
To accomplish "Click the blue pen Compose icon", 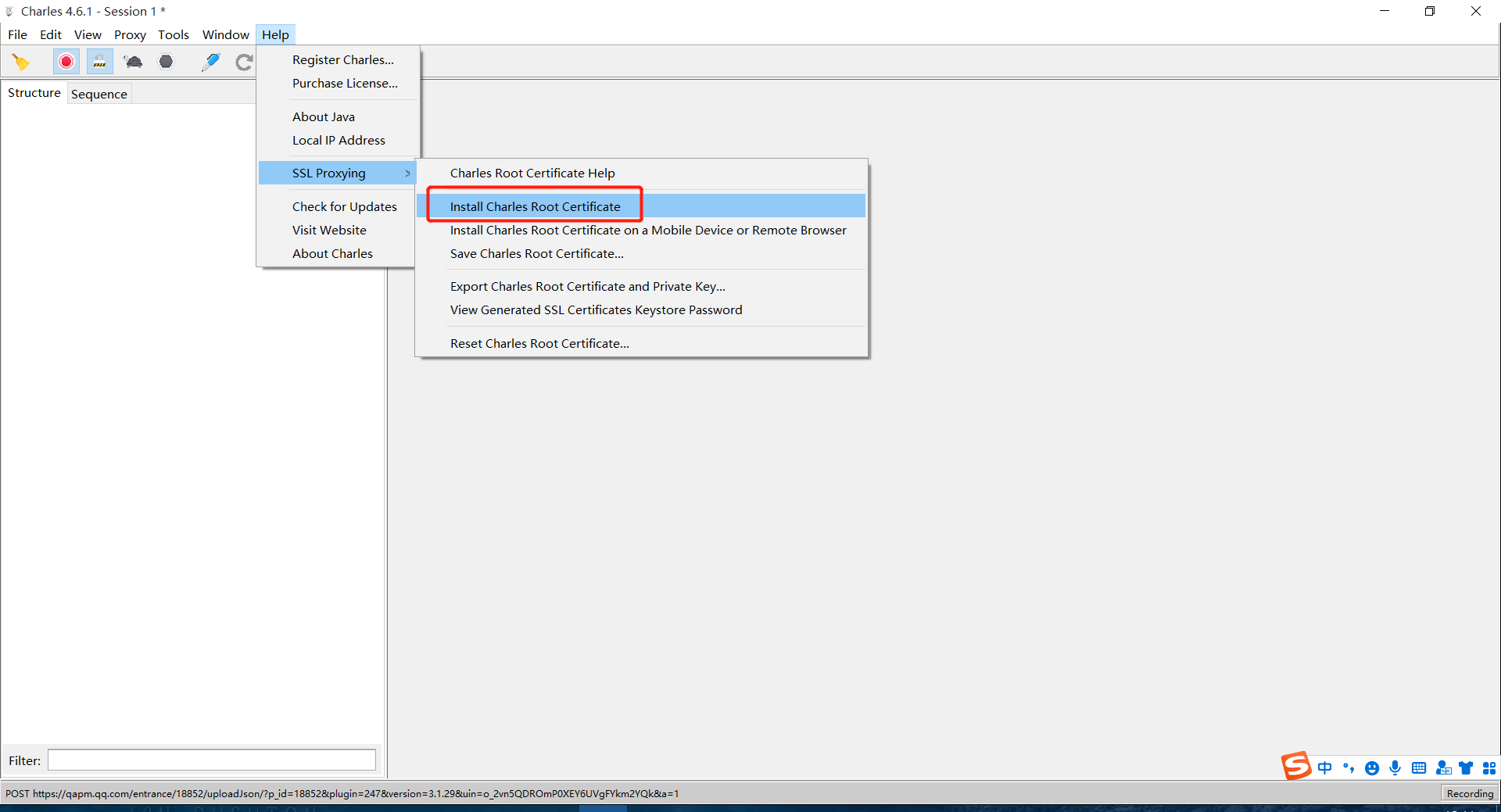I will tap(210, 62).
